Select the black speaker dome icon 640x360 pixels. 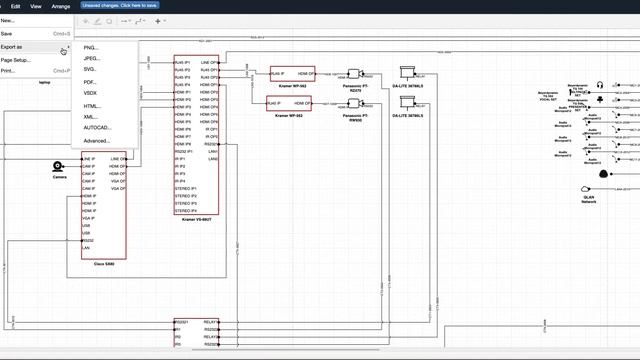coord(603,174)
